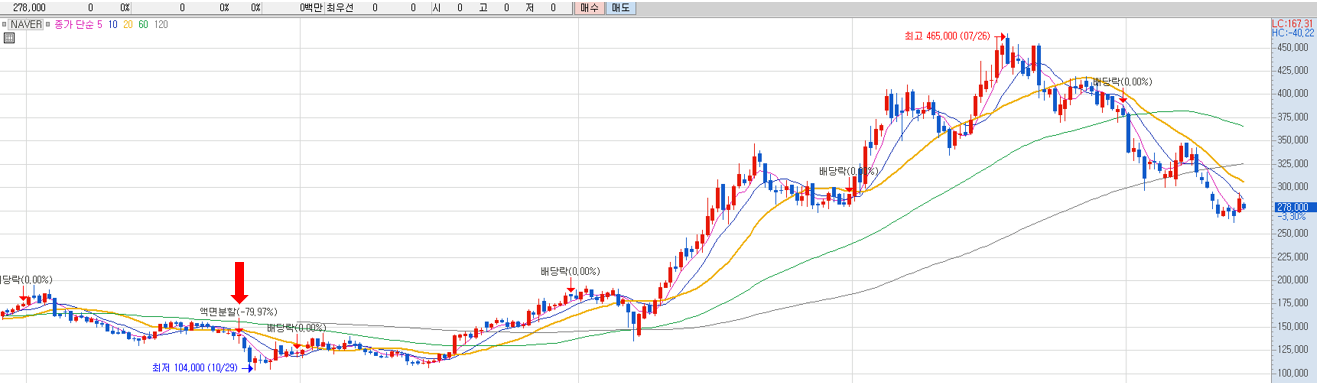This screenshot has width=1317, height=383.
Task: Click the -3.30% change value on axis
Action: point(1292,216)
